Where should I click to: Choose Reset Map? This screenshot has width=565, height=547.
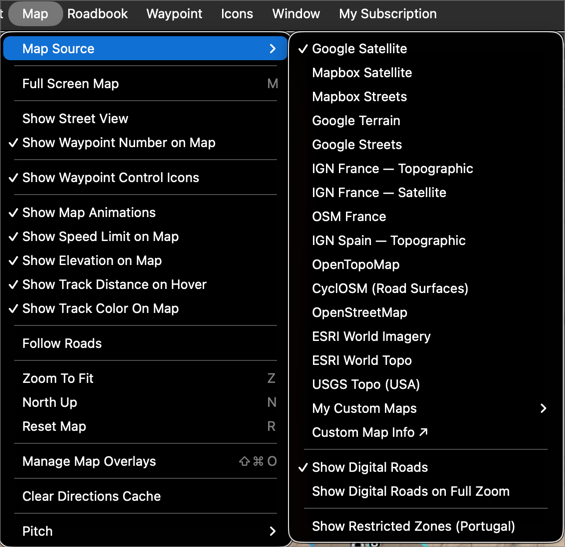pos(145,426)
